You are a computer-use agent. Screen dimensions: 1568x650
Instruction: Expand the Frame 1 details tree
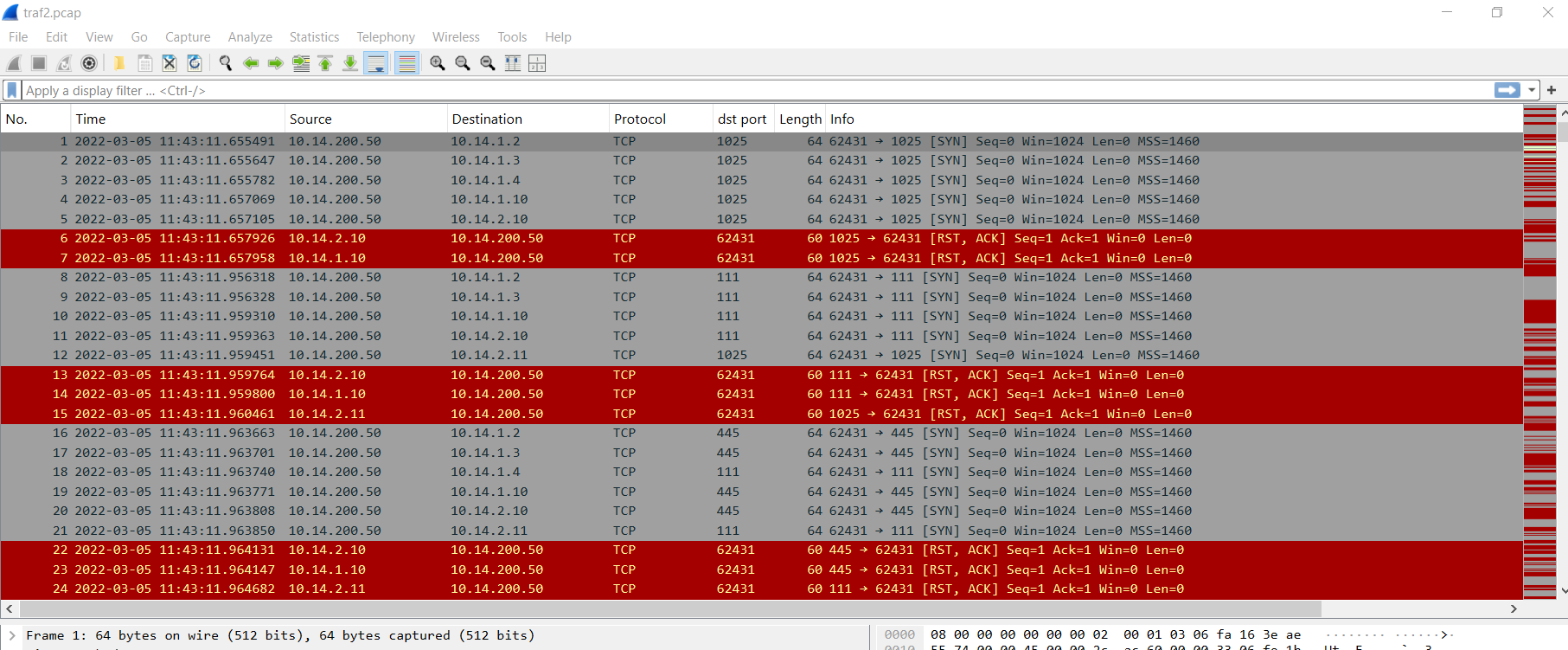(12, 635)
